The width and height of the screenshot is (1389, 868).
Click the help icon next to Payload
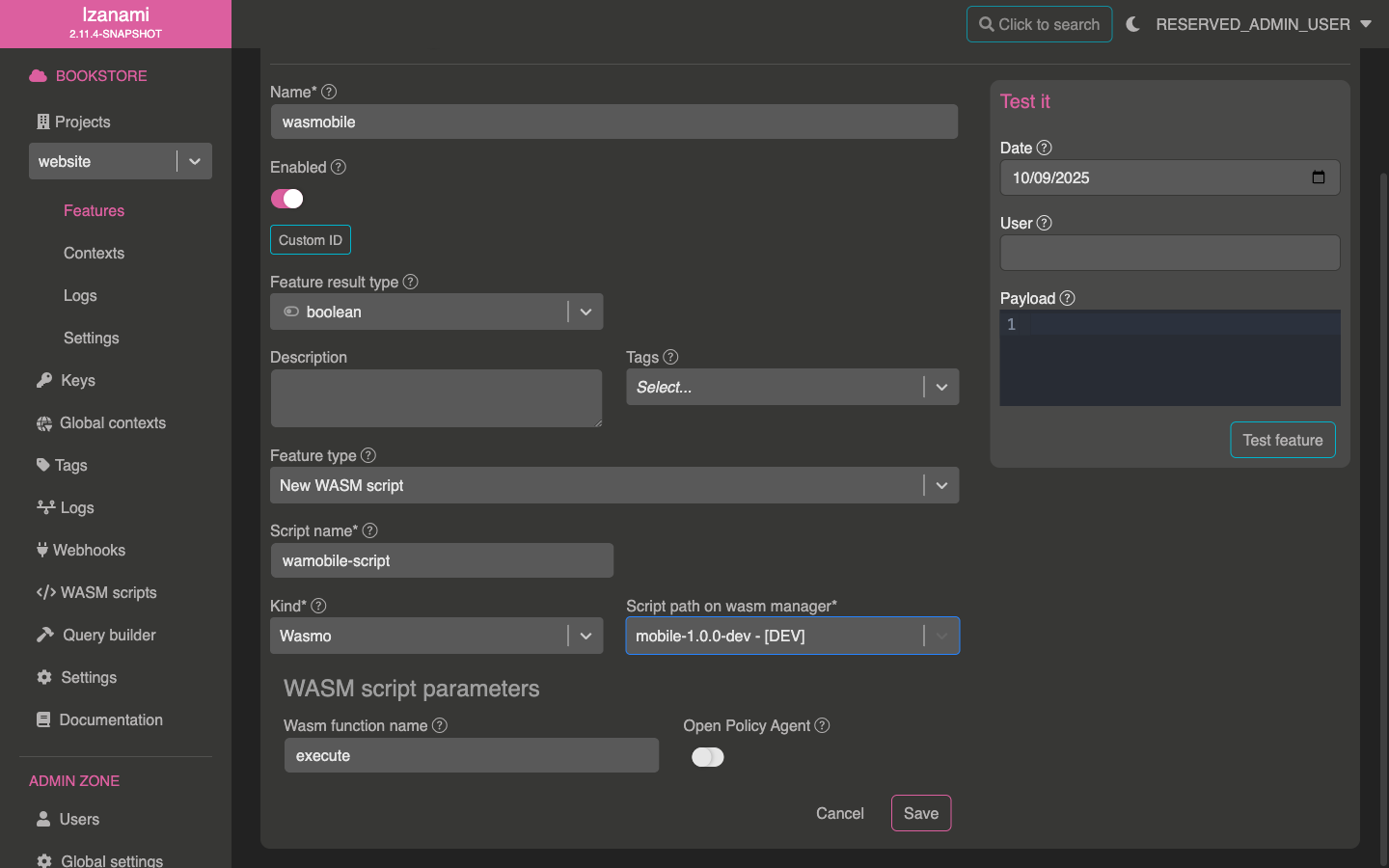point(1067,298)
